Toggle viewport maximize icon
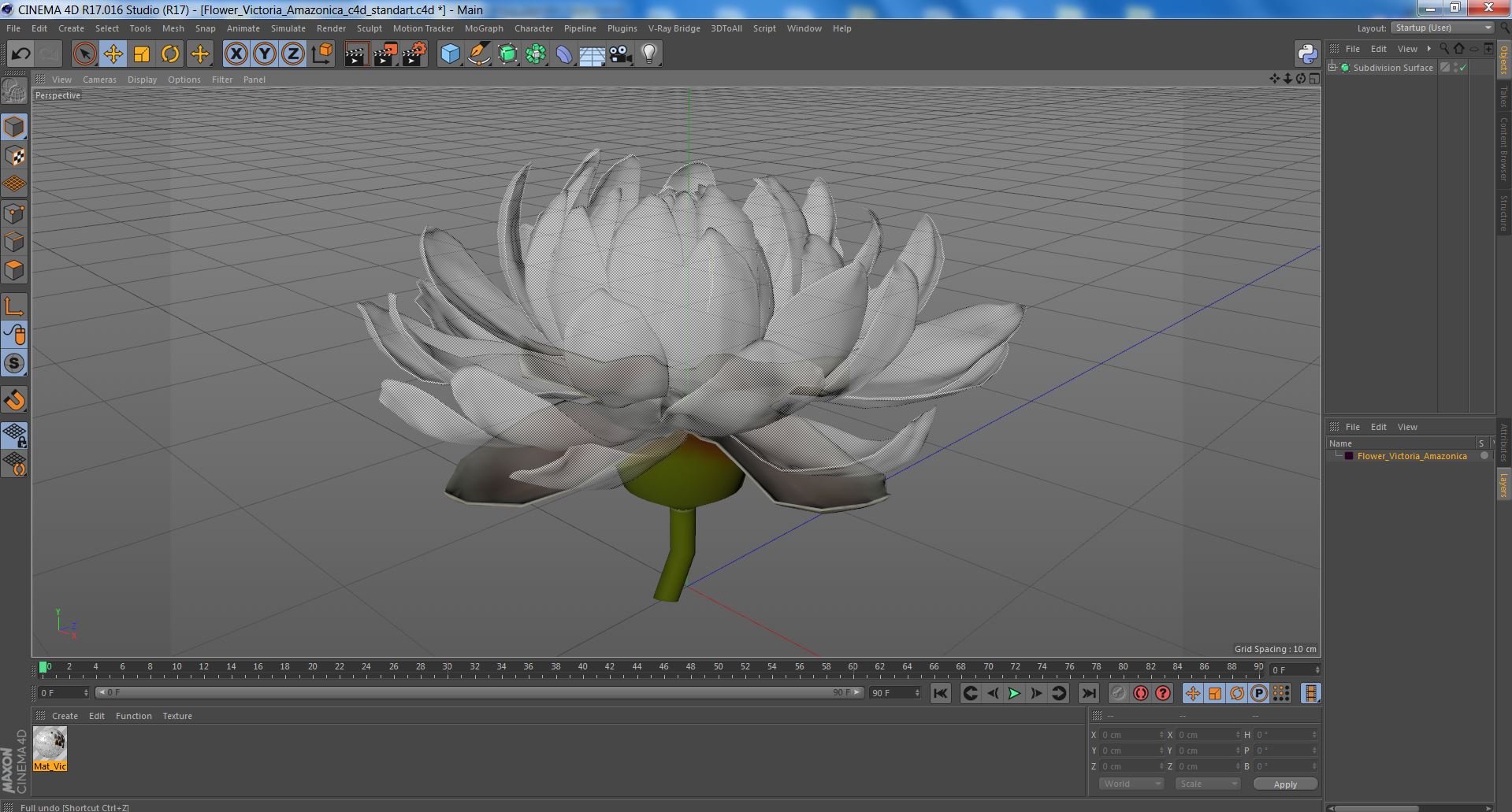 (1314, 79)
